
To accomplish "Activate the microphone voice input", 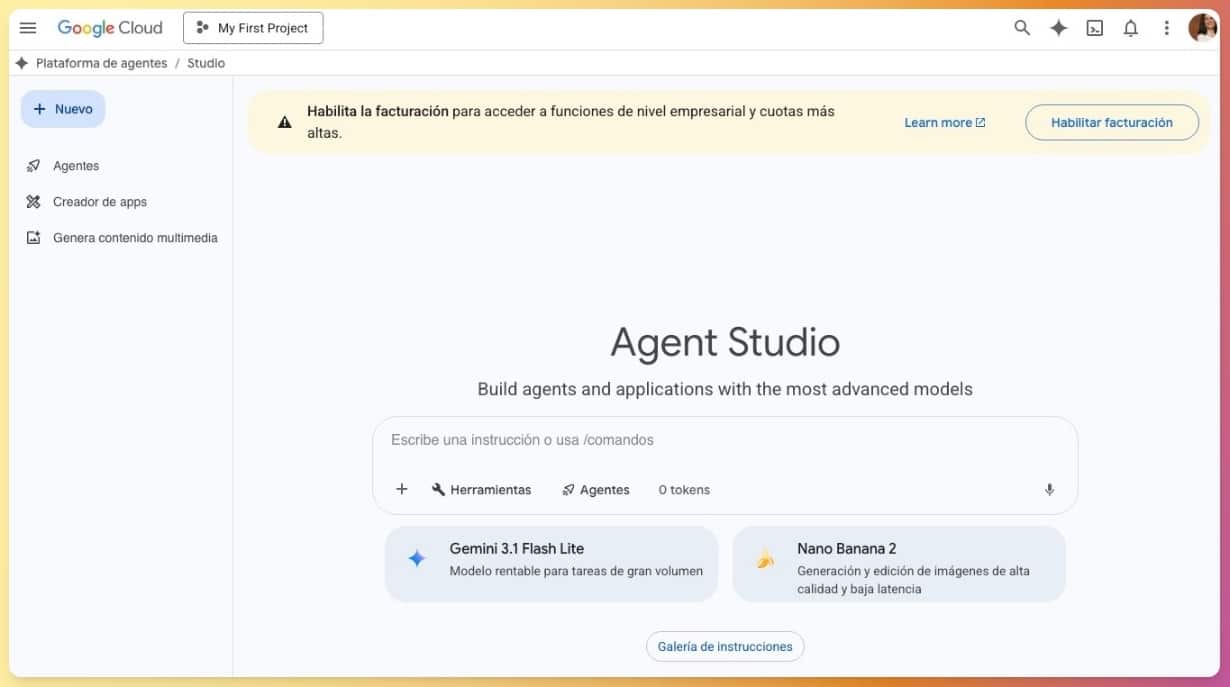I will point(1049,490).
